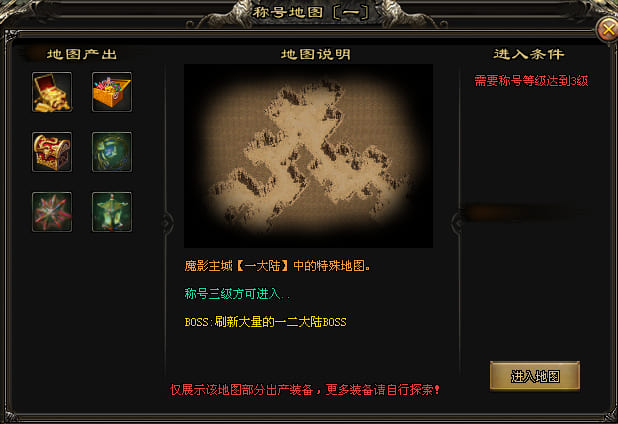The image size is (618, 424).
Task: Select the green lantern-shaped item icon
Action: pos(112,212)
